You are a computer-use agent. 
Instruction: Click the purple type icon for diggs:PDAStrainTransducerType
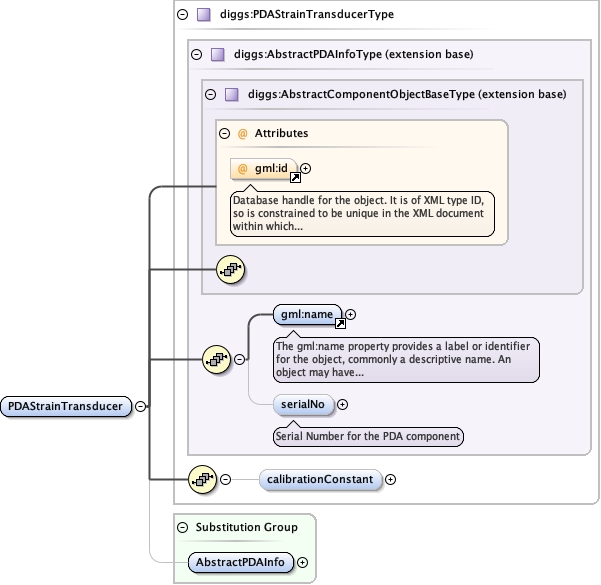204,15
